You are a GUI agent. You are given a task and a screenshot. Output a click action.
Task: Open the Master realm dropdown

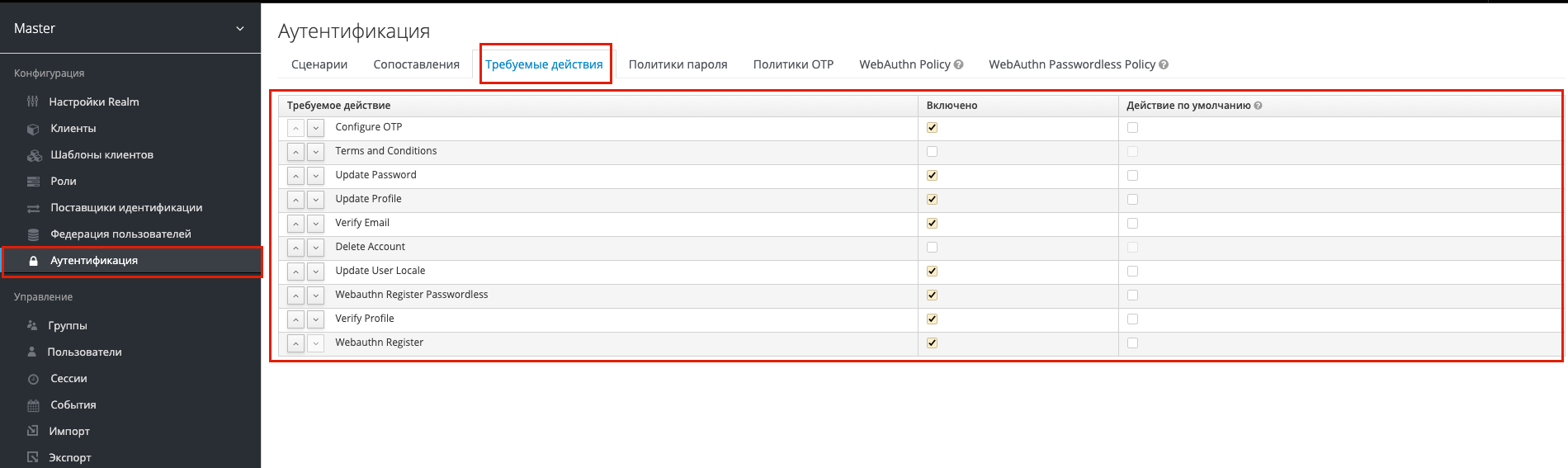130,28
